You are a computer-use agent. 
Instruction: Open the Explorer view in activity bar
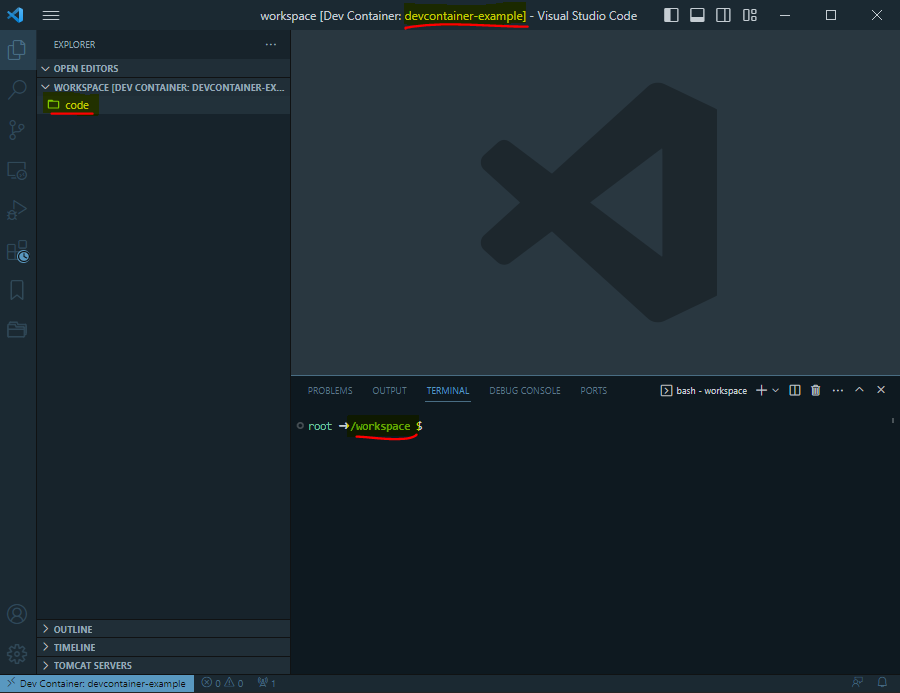pos(17,50)
